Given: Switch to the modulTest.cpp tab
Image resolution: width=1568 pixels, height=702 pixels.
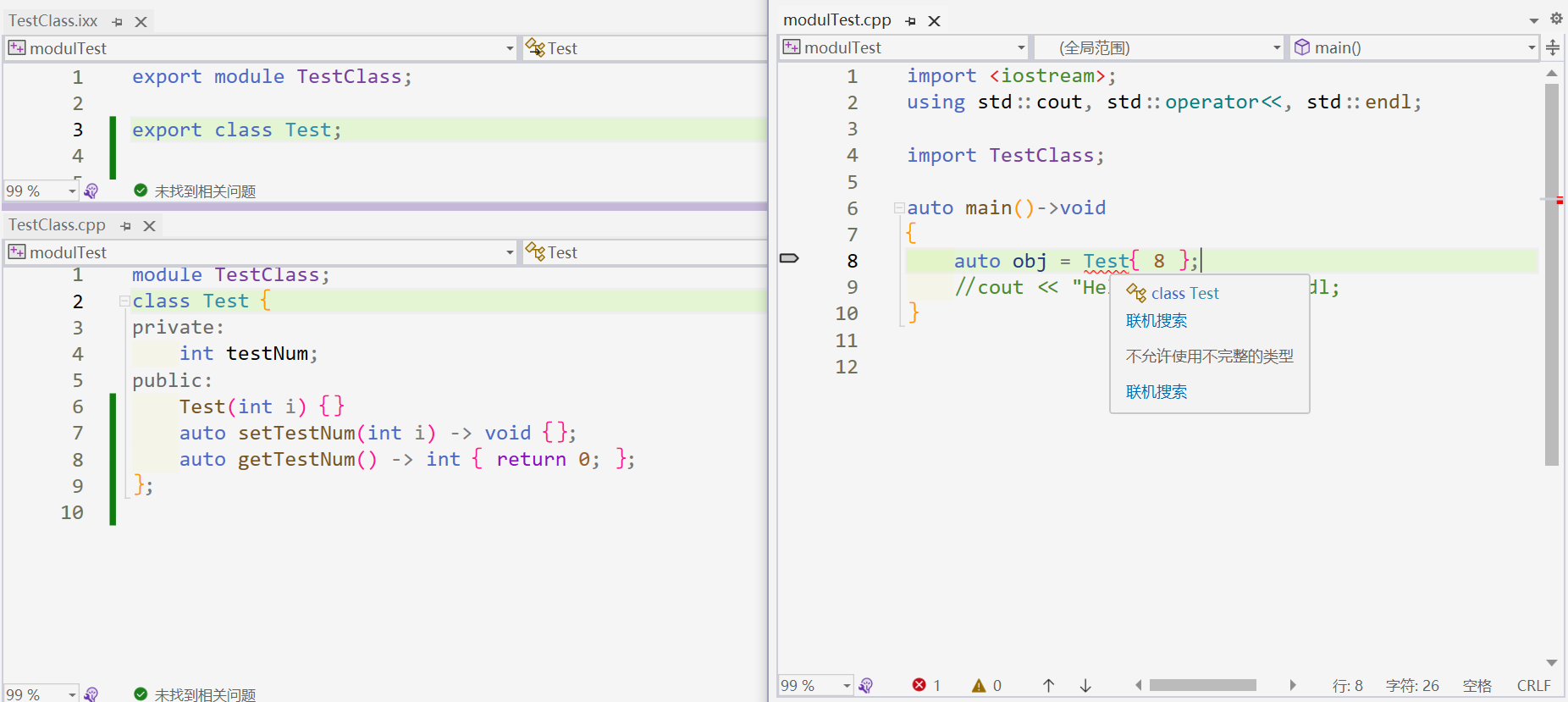Looking at the screenshot, I should point(837,20).
